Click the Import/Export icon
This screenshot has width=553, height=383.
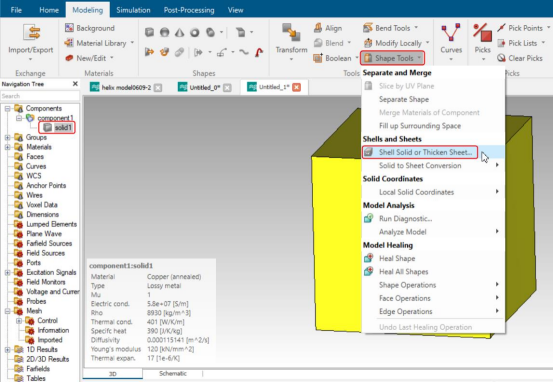point(31,32)
